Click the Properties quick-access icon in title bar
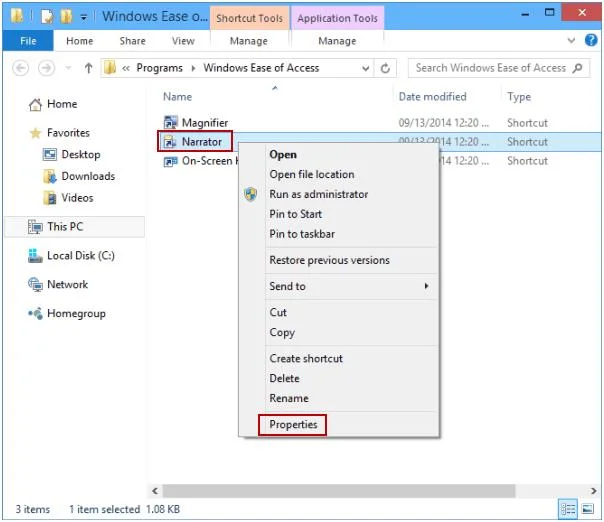 (47, 16)
